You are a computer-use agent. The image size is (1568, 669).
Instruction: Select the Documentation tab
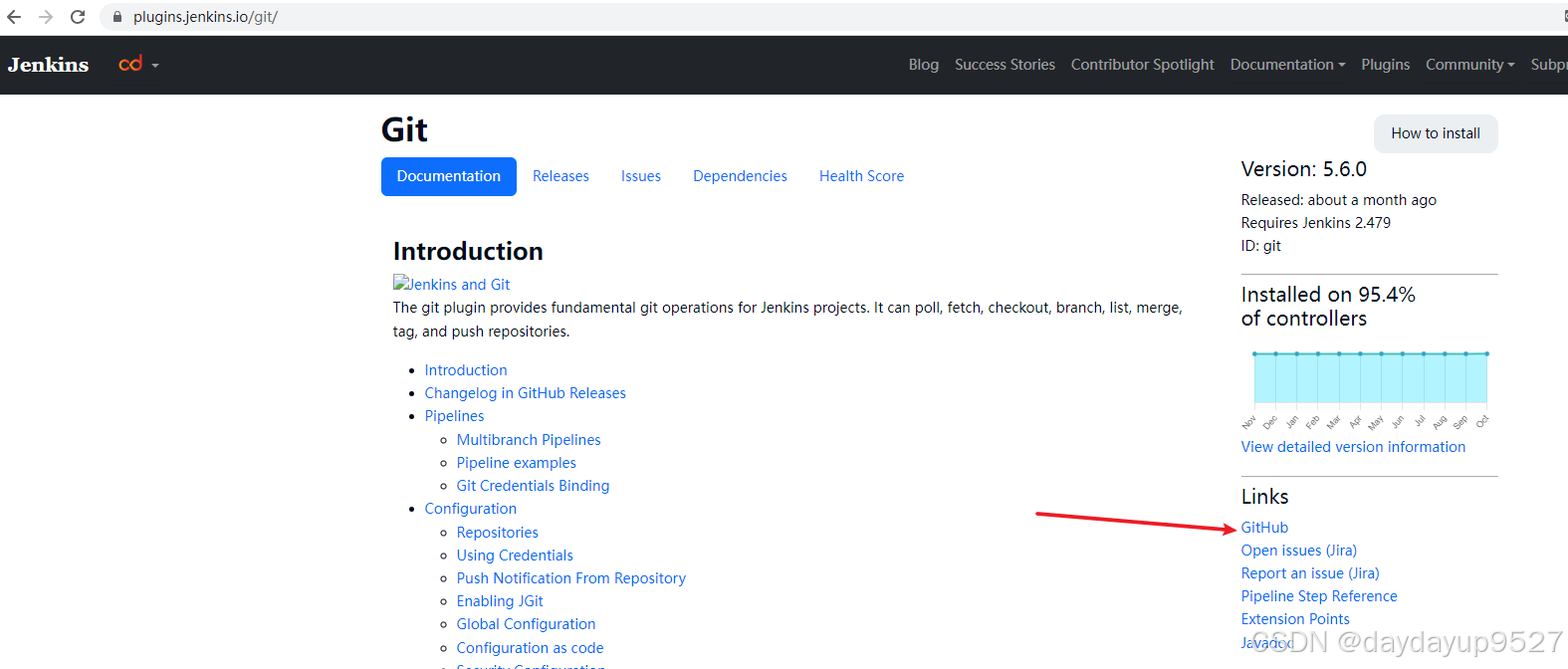tap(449, 176)
